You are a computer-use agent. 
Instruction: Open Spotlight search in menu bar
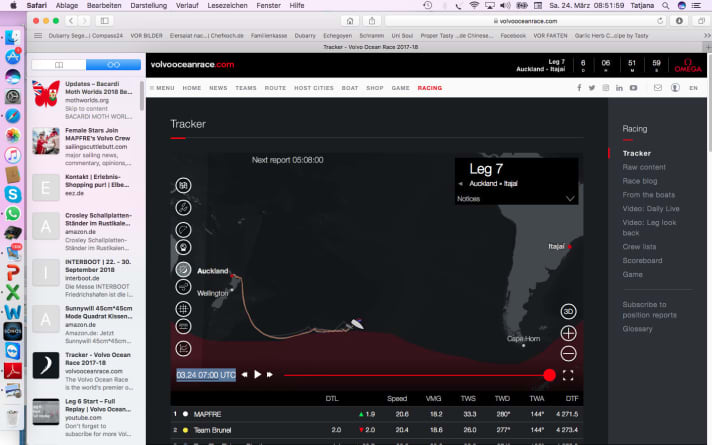pos(665,5)
